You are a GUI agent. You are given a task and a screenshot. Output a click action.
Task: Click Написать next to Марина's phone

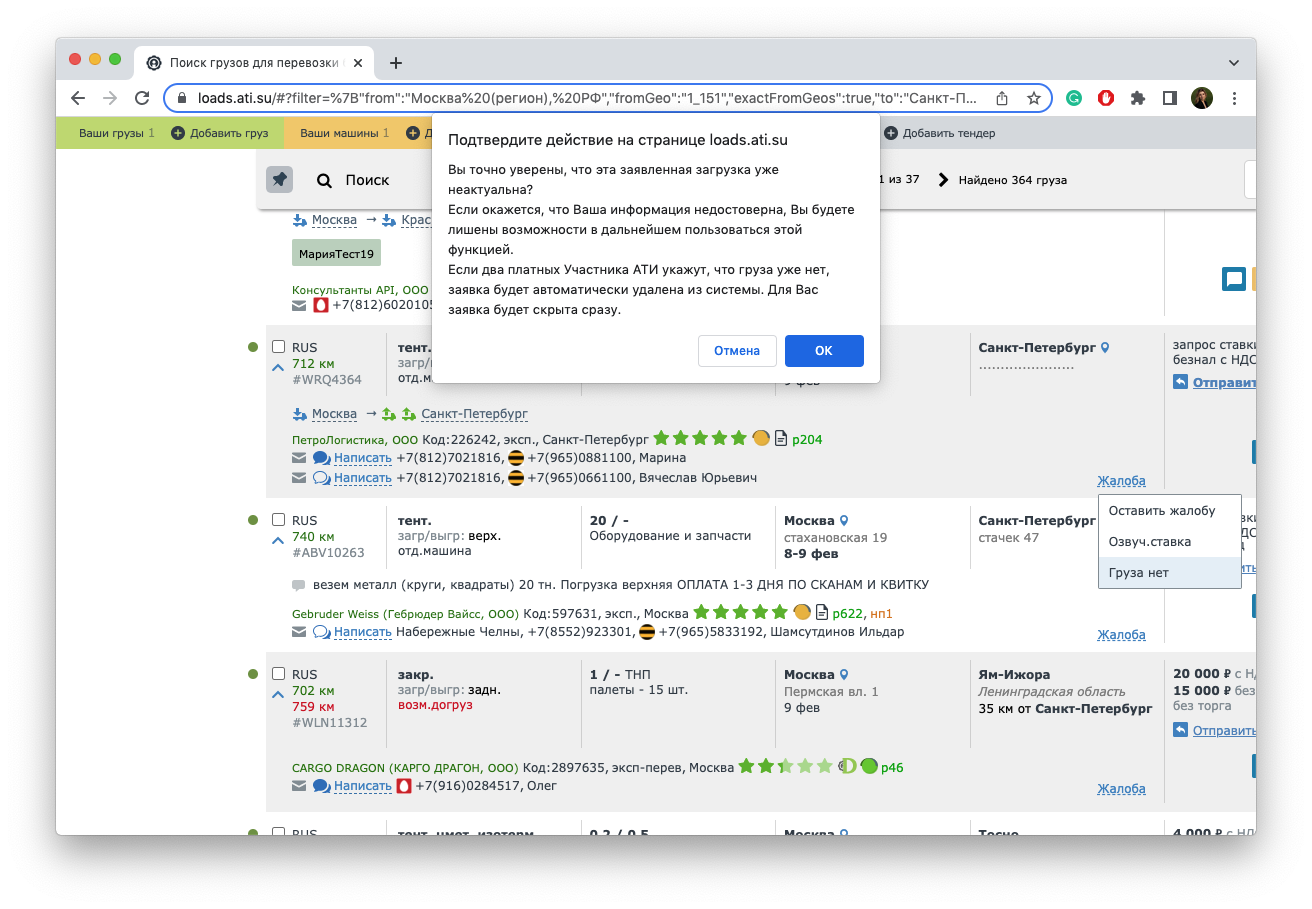click(x=362, y=458)
